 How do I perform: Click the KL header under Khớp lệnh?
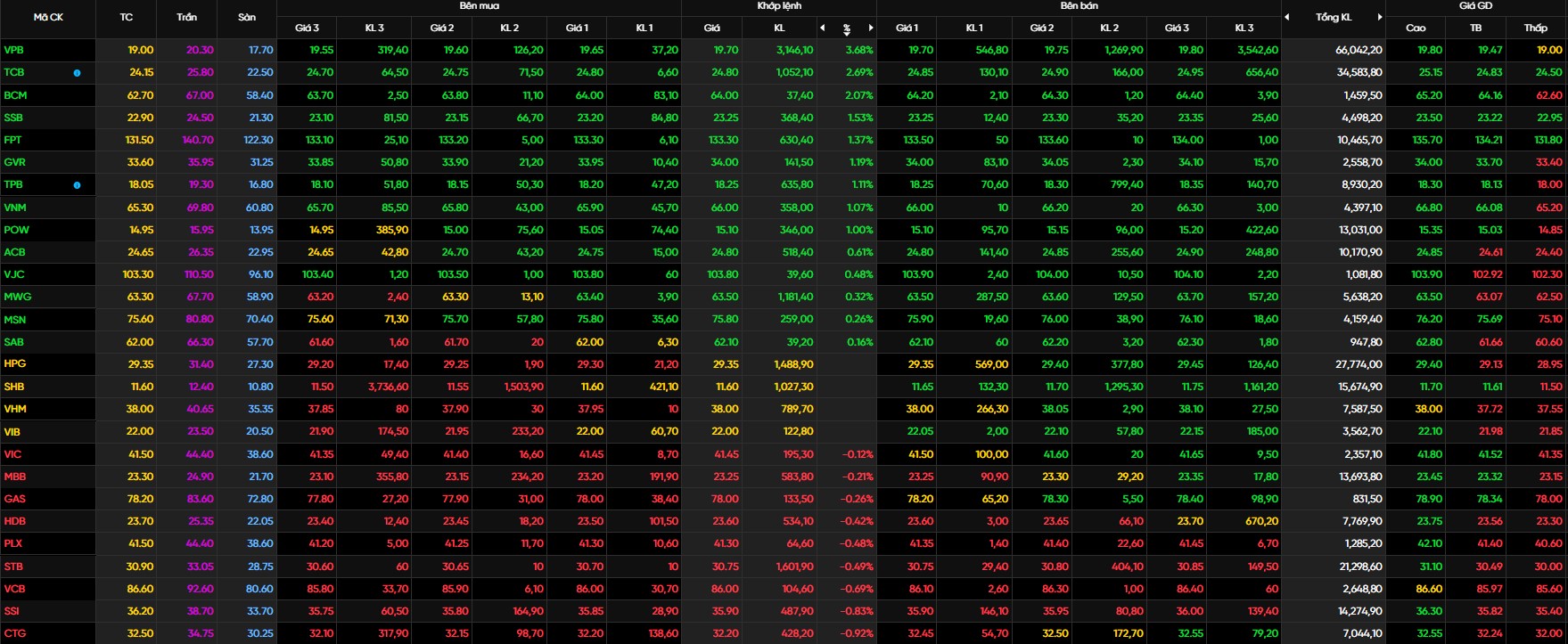point(779,28)
